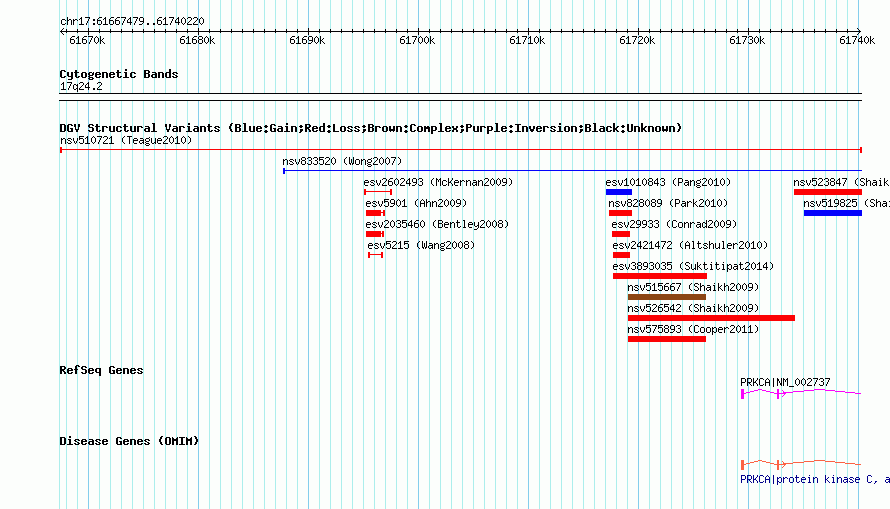
Task: Open esv5215 (Wang2008) variant label
Action: tap(421, 245)
